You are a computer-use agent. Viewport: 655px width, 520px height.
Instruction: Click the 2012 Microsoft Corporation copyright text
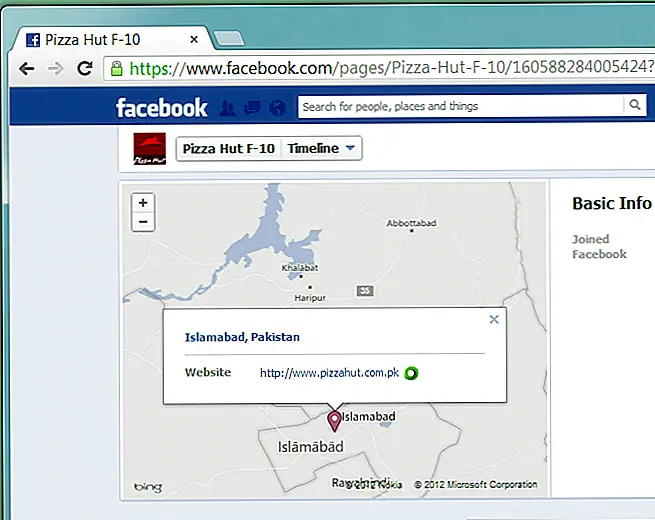475,484
